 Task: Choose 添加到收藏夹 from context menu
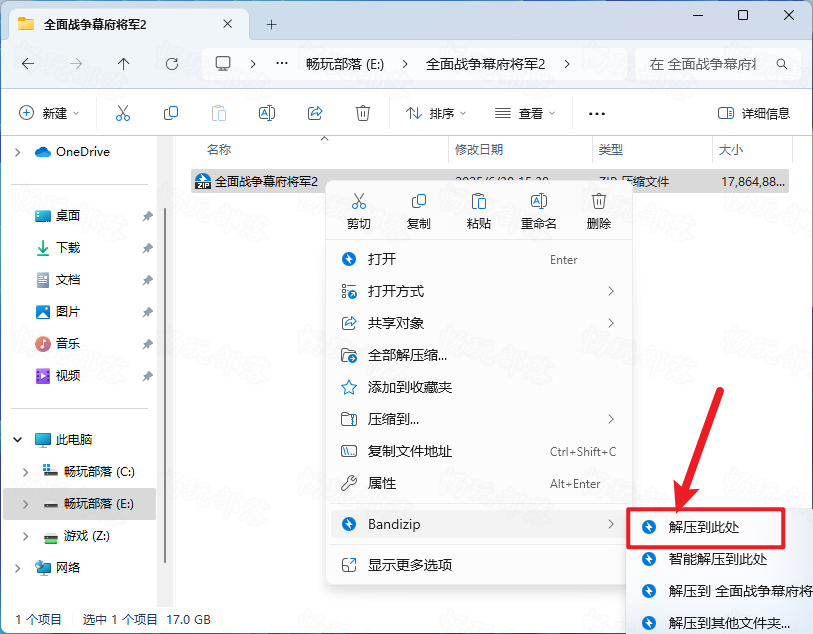click(x=479, y=387)
